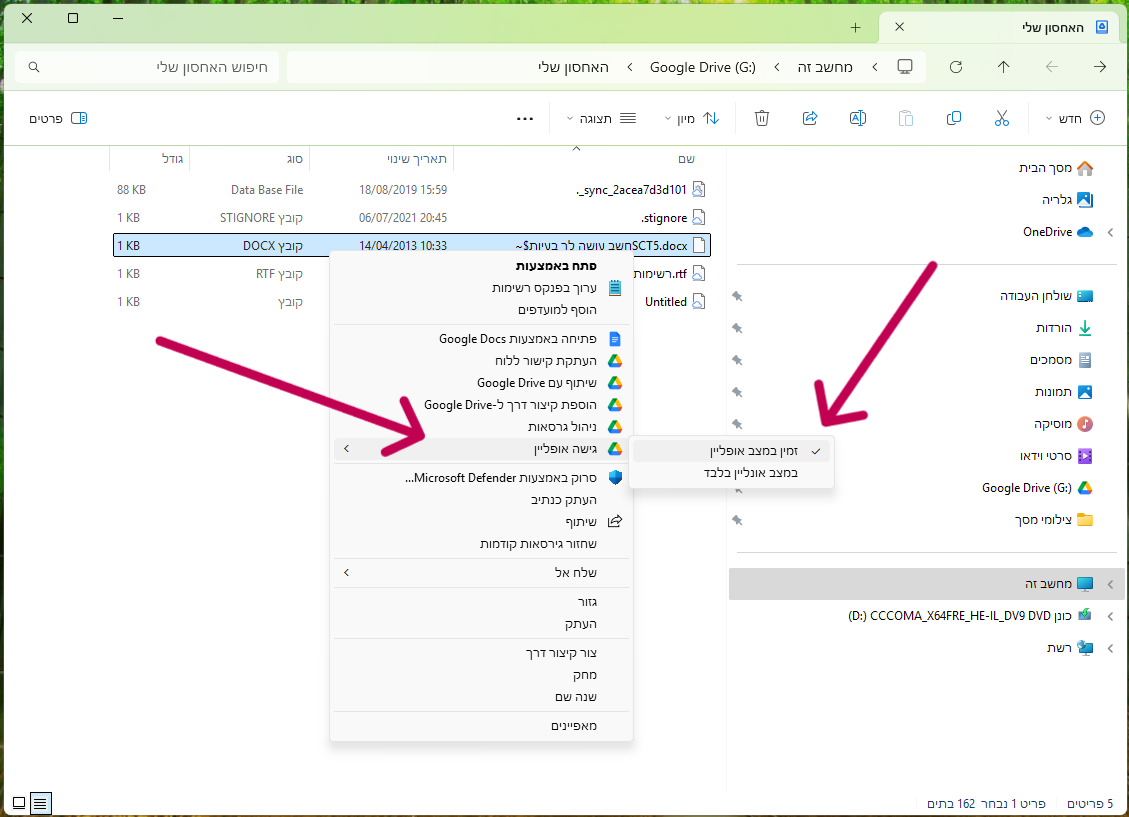The height and width of the screenshot is (817, 1129).
Task: Click the מחשב זה breadcrumb
Action: (x=825, y=67)
